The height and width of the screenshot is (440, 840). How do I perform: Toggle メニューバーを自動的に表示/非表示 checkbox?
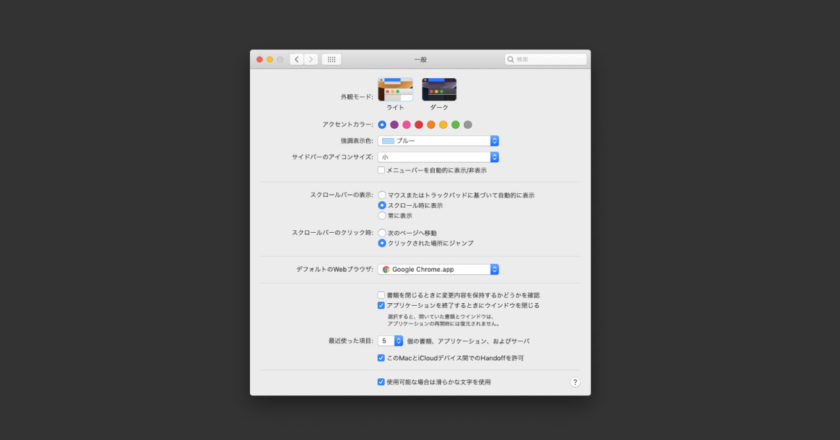pos(381,170)
